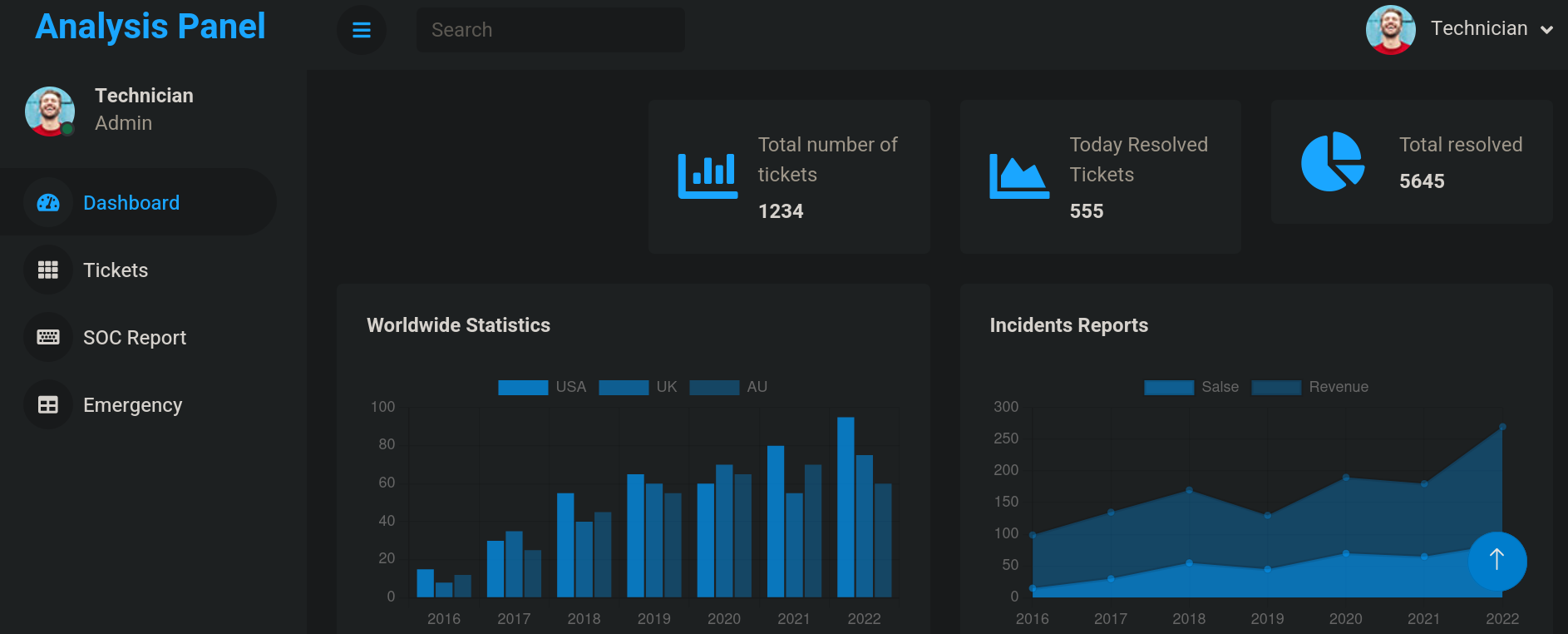1568x634 pixels.
Task: Click the 'Total number of tickets' text
Action: click(828, 159)
